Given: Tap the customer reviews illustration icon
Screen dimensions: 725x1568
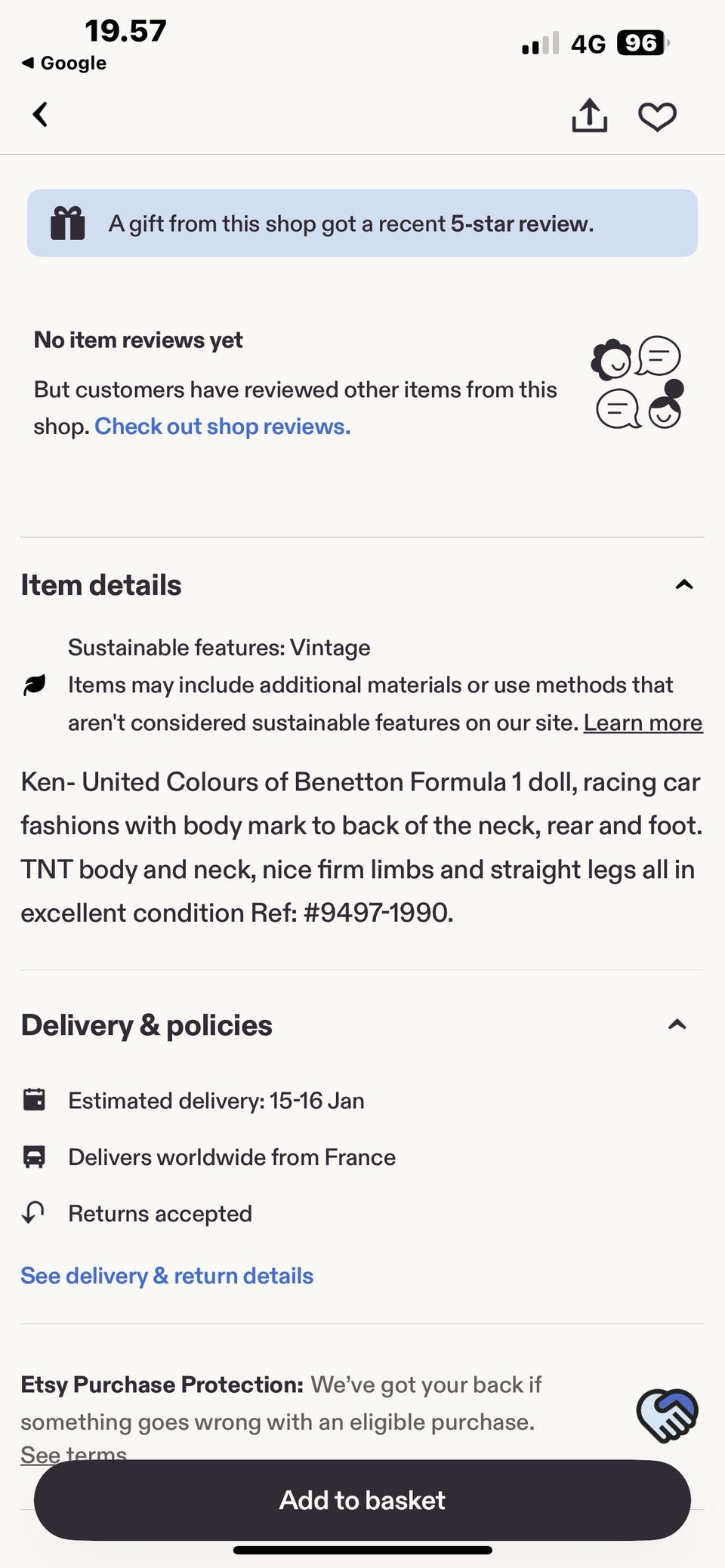Looking at the screenshot, I should (x=638, y=383).
